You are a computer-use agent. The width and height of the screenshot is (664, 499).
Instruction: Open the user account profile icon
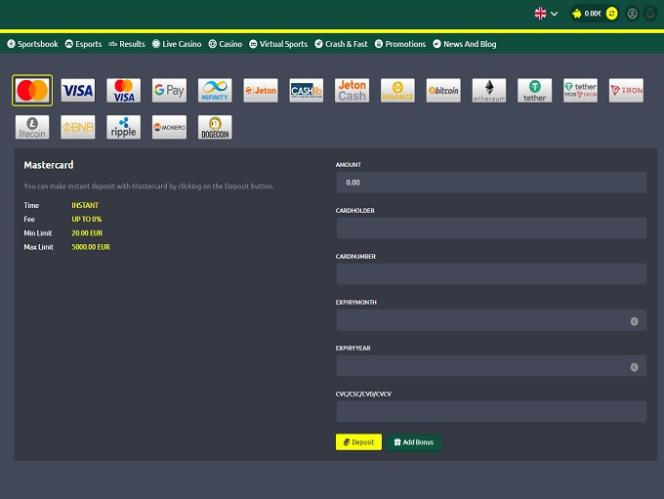pyautogui.click(x=632, y=14)
